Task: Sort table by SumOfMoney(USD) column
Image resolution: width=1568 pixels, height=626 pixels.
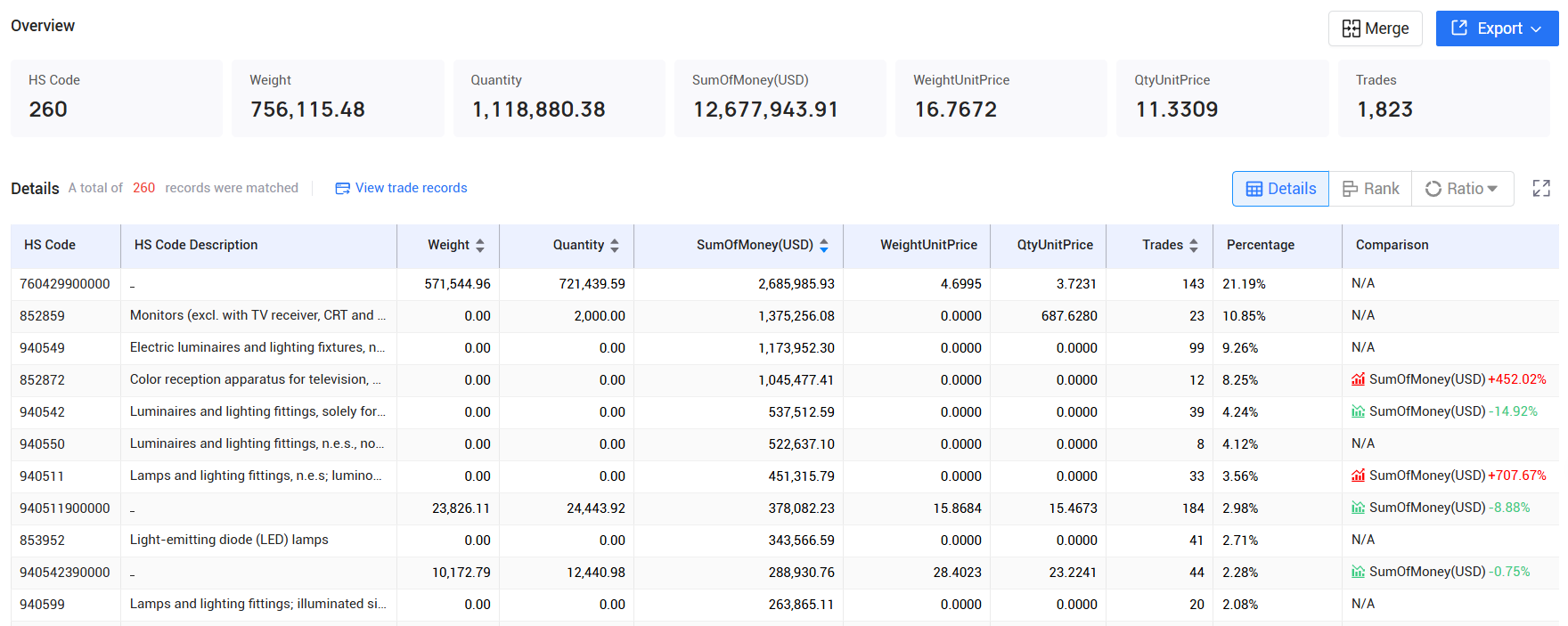Action: (x=824, y=246)
